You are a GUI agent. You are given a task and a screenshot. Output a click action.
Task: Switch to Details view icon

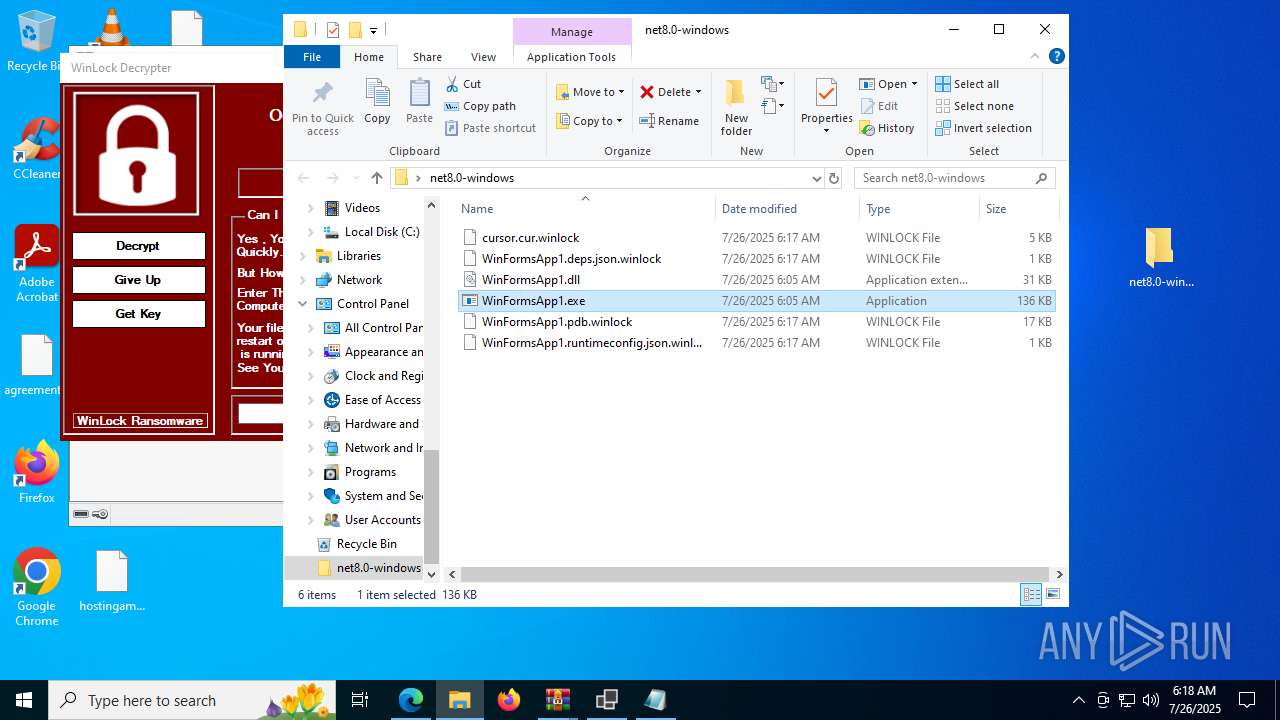click(1030, 595)
